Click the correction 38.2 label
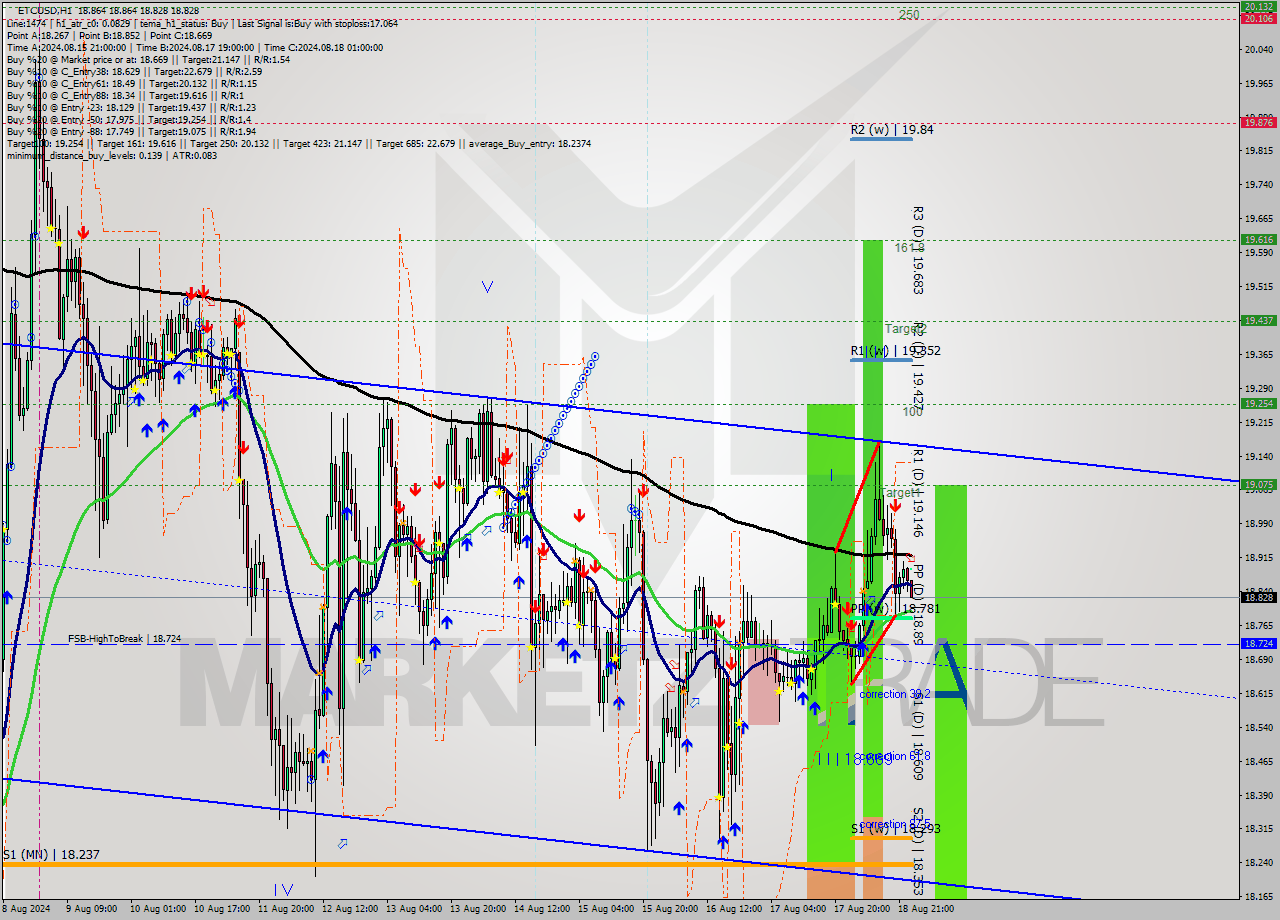This screenshot has height=920, width=1280. 895,694
